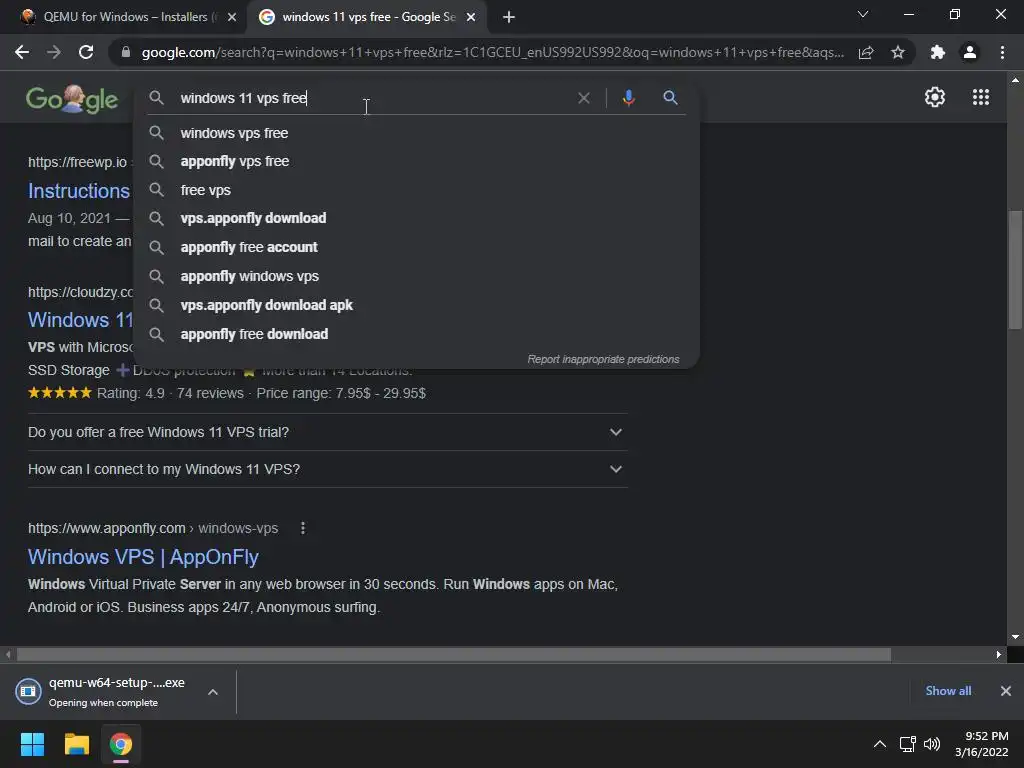Open the Windows 11 result from cloudzy
This screenshot has width=1024, height=768.
(x=80, y=320)
